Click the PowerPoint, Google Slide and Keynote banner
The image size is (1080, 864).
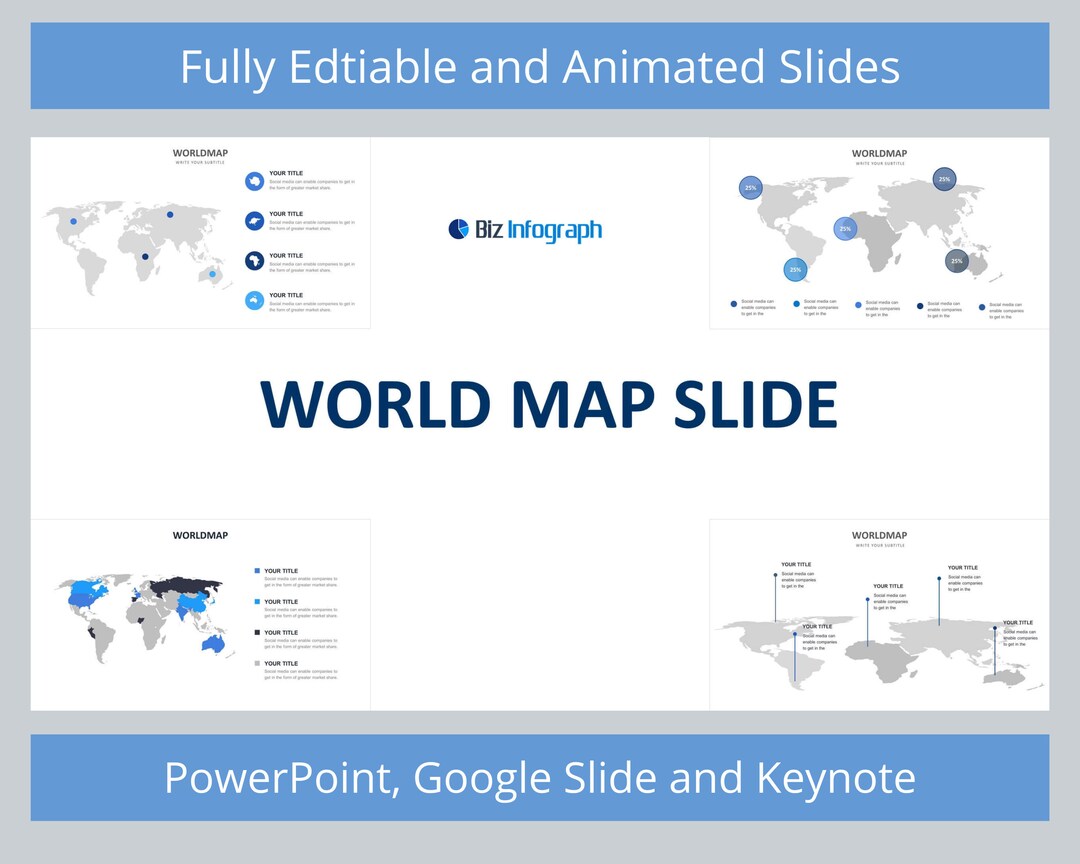click(x=540, y=777)
